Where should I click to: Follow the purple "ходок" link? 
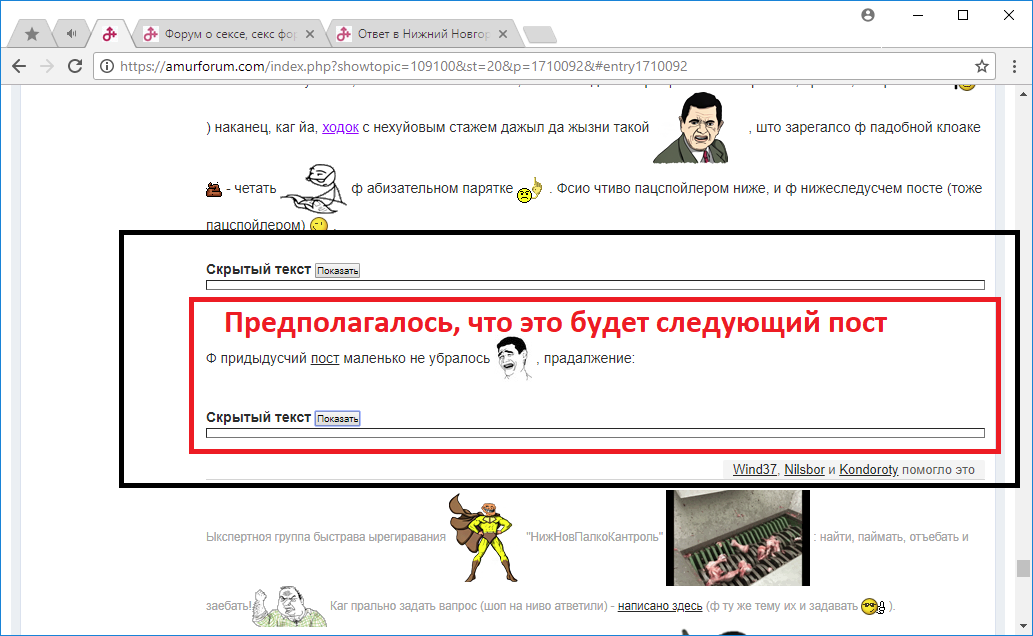coord(340,128)
